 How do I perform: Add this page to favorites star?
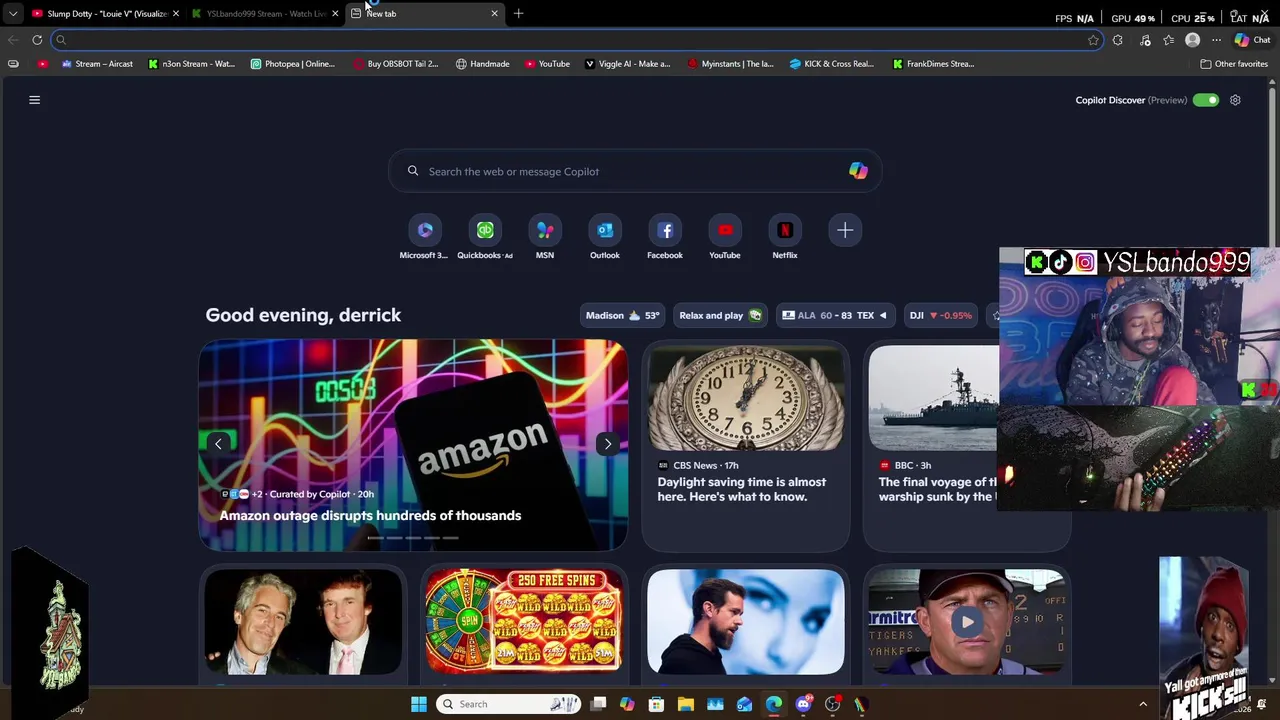1093,40
